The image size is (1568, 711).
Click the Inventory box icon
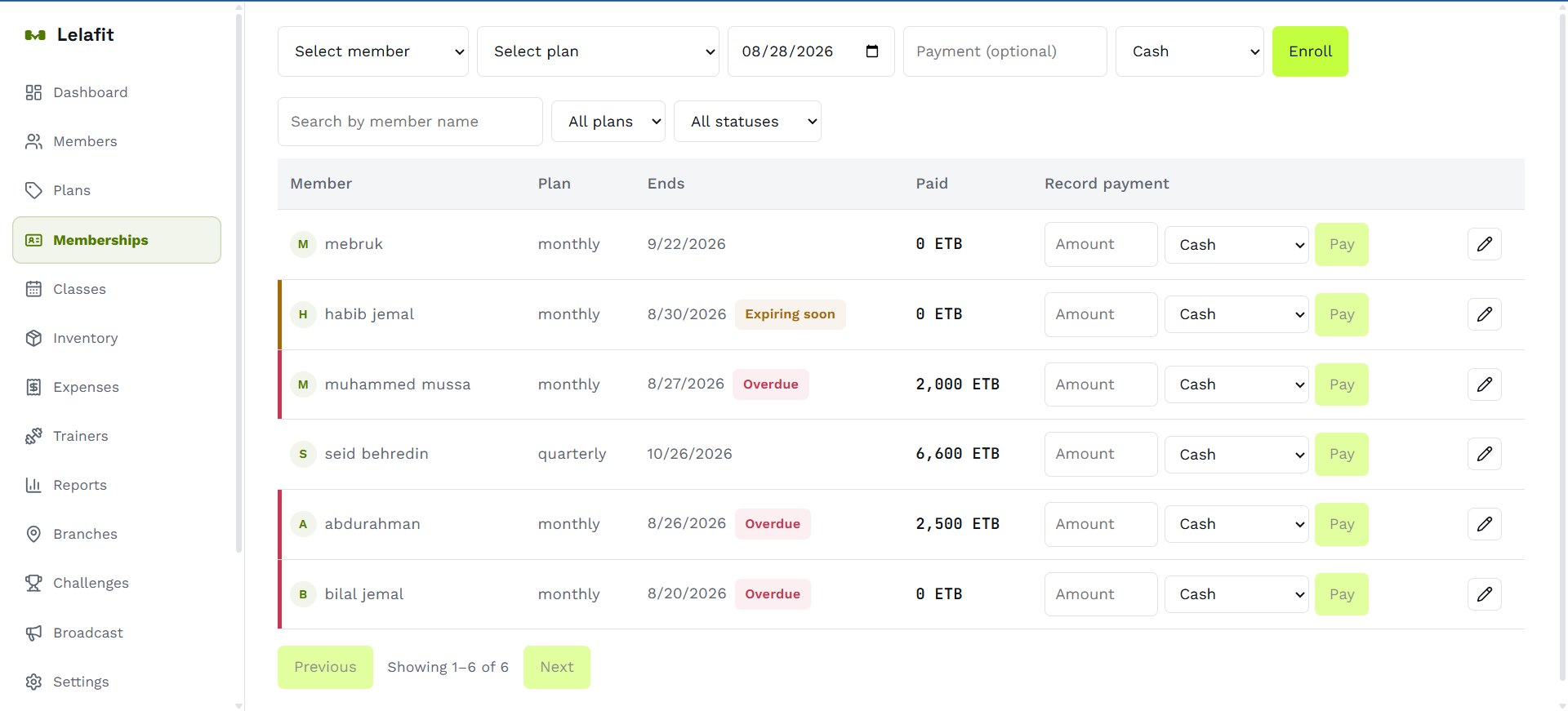click(x=33, y=338)
